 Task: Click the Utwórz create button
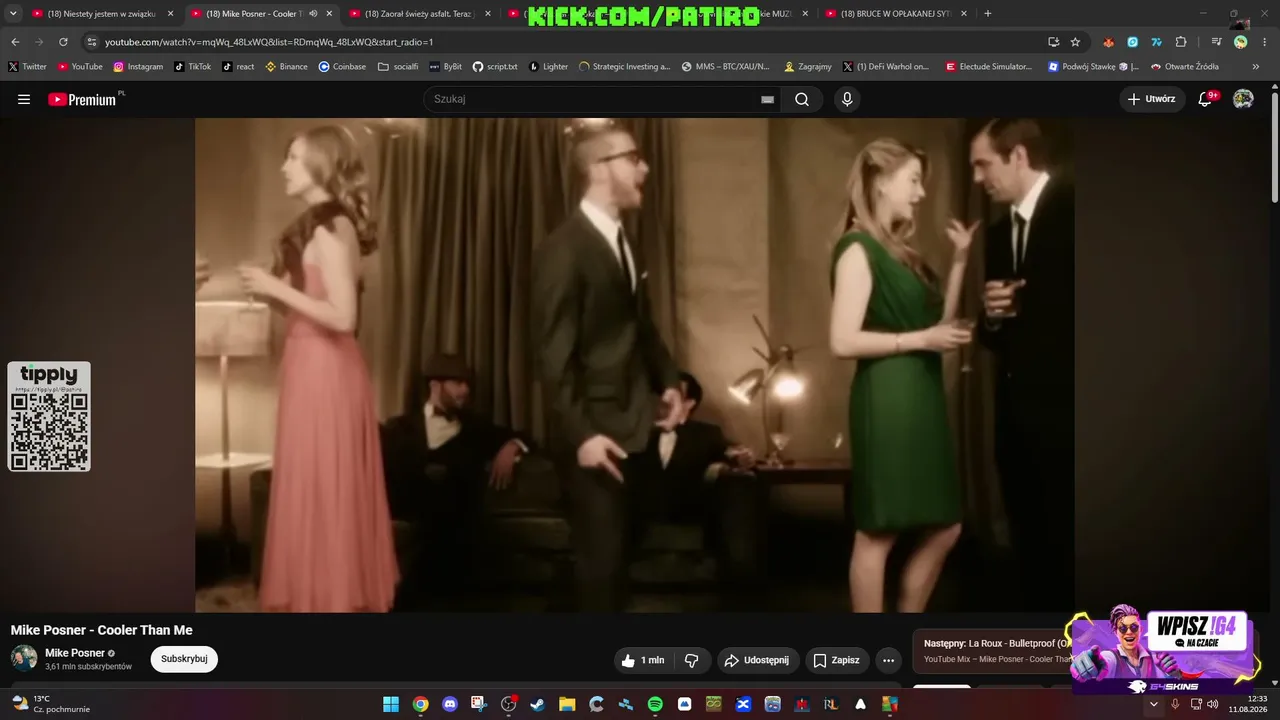point(1151,99)
